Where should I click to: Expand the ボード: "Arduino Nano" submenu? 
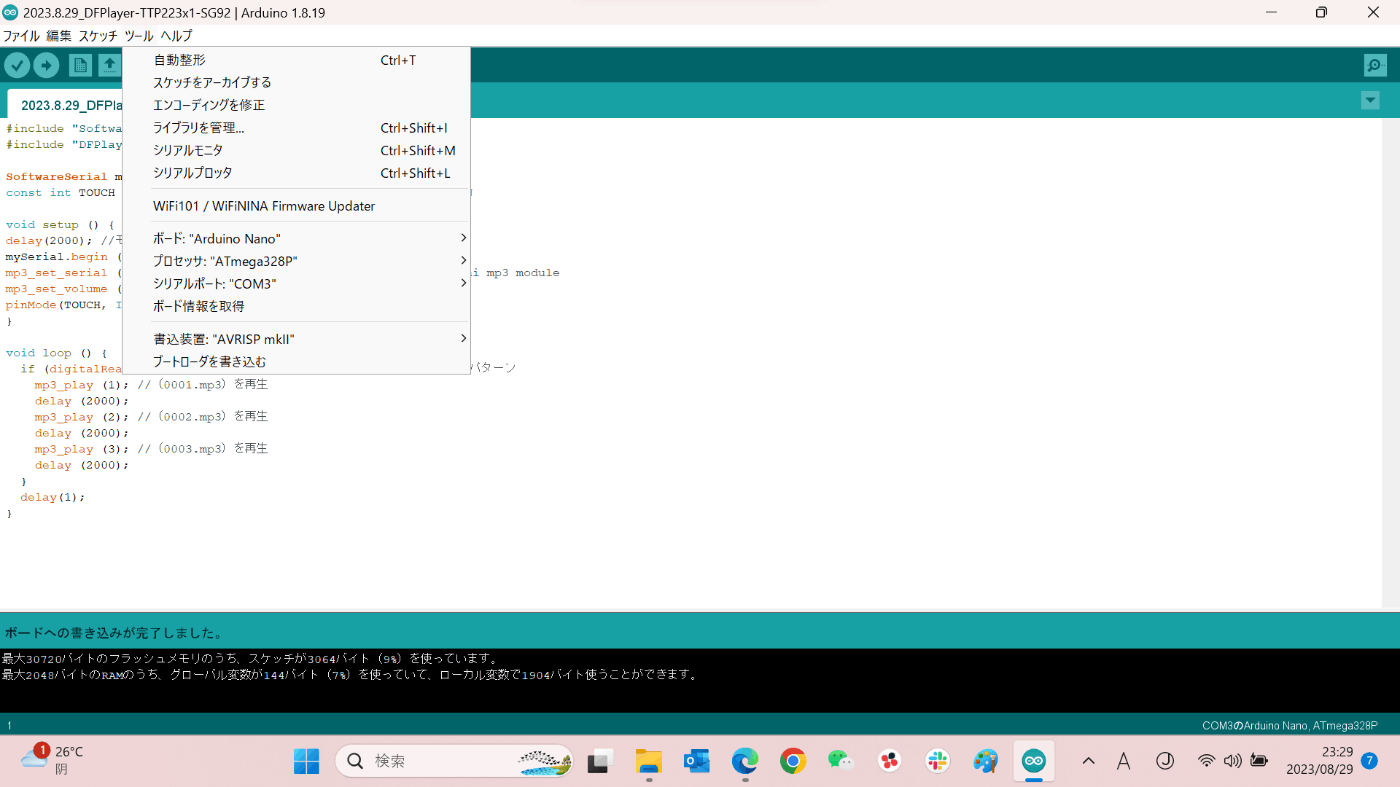pos(296,239)
